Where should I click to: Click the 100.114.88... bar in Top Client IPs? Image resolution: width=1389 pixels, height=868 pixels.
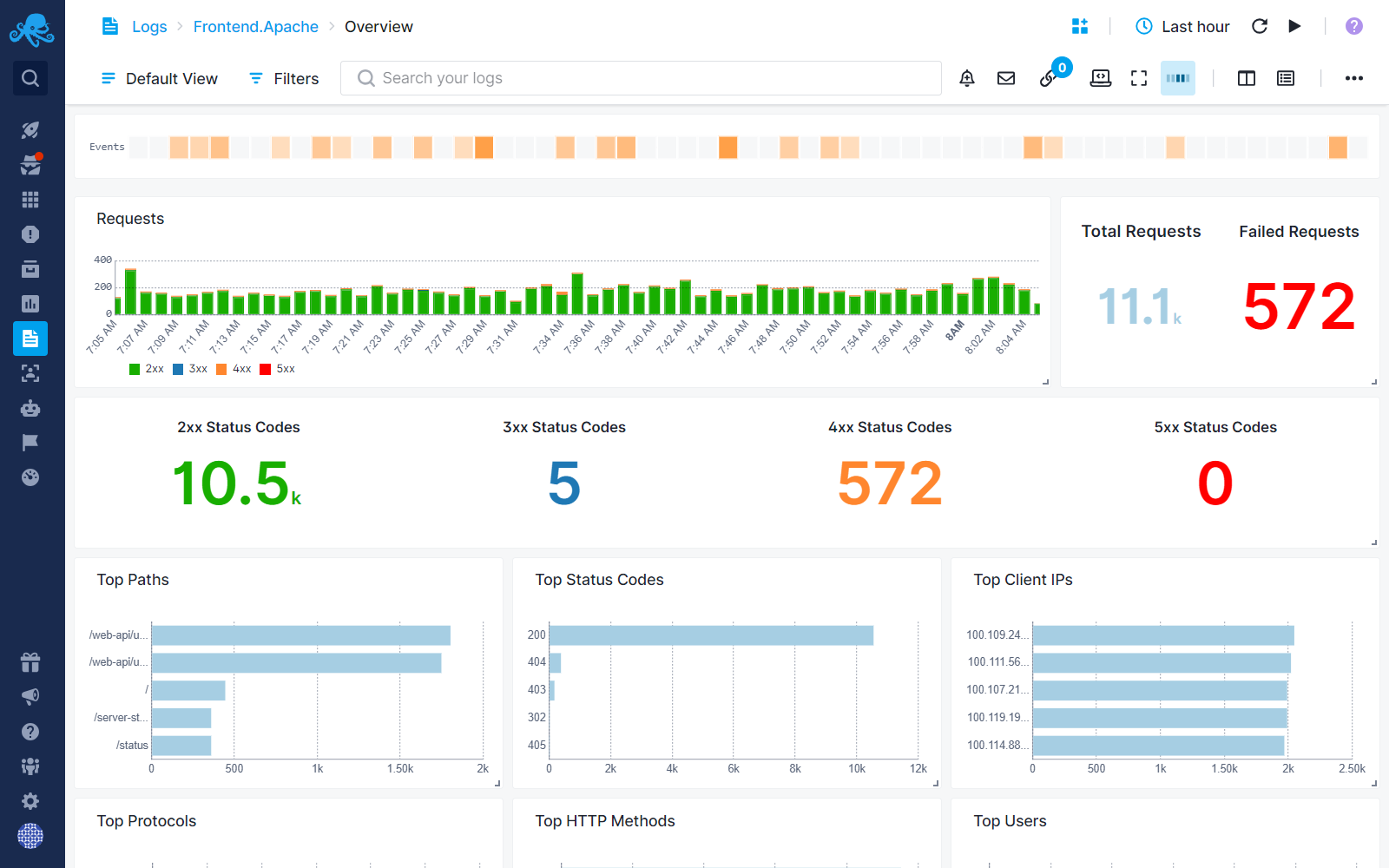coord(1158,746)
